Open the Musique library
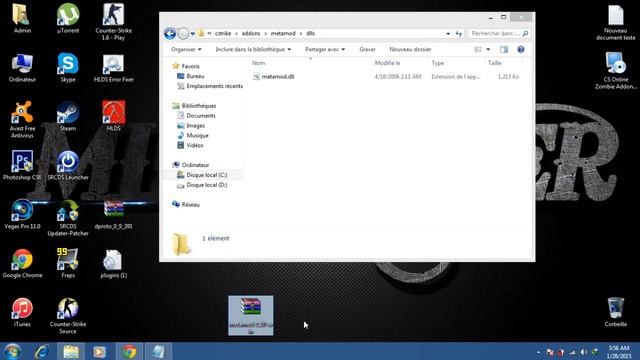The image size is (640, 360). coord(198,136)
